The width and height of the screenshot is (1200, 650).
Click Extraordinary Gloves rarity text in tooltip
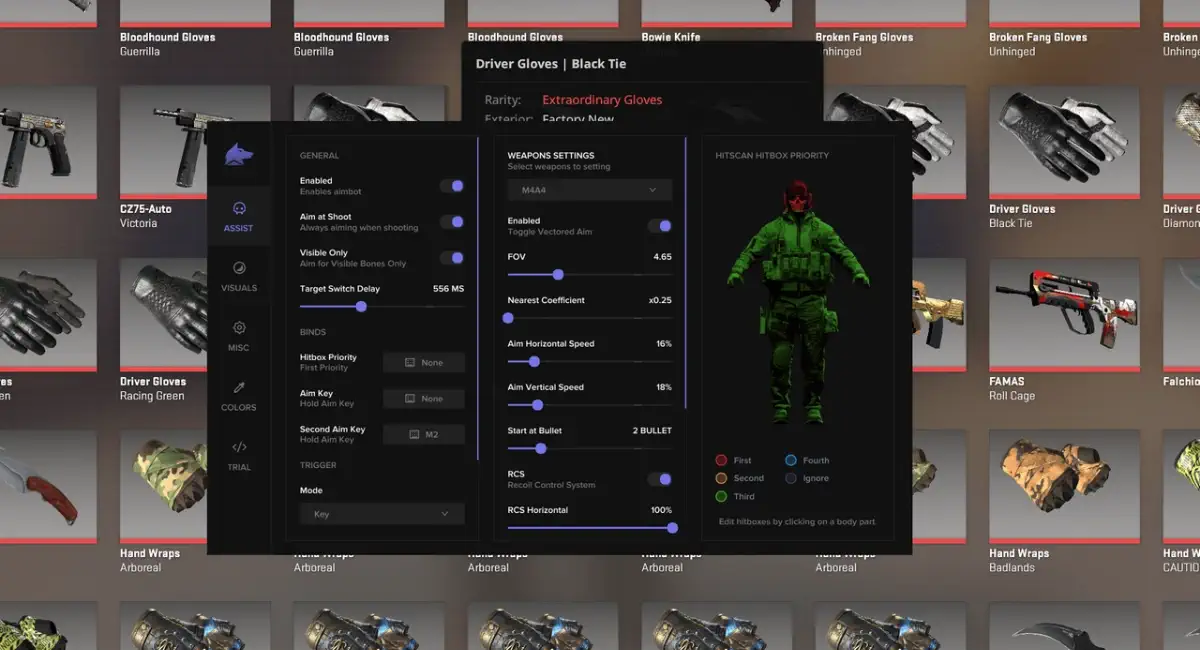click(x=602, y=100)
